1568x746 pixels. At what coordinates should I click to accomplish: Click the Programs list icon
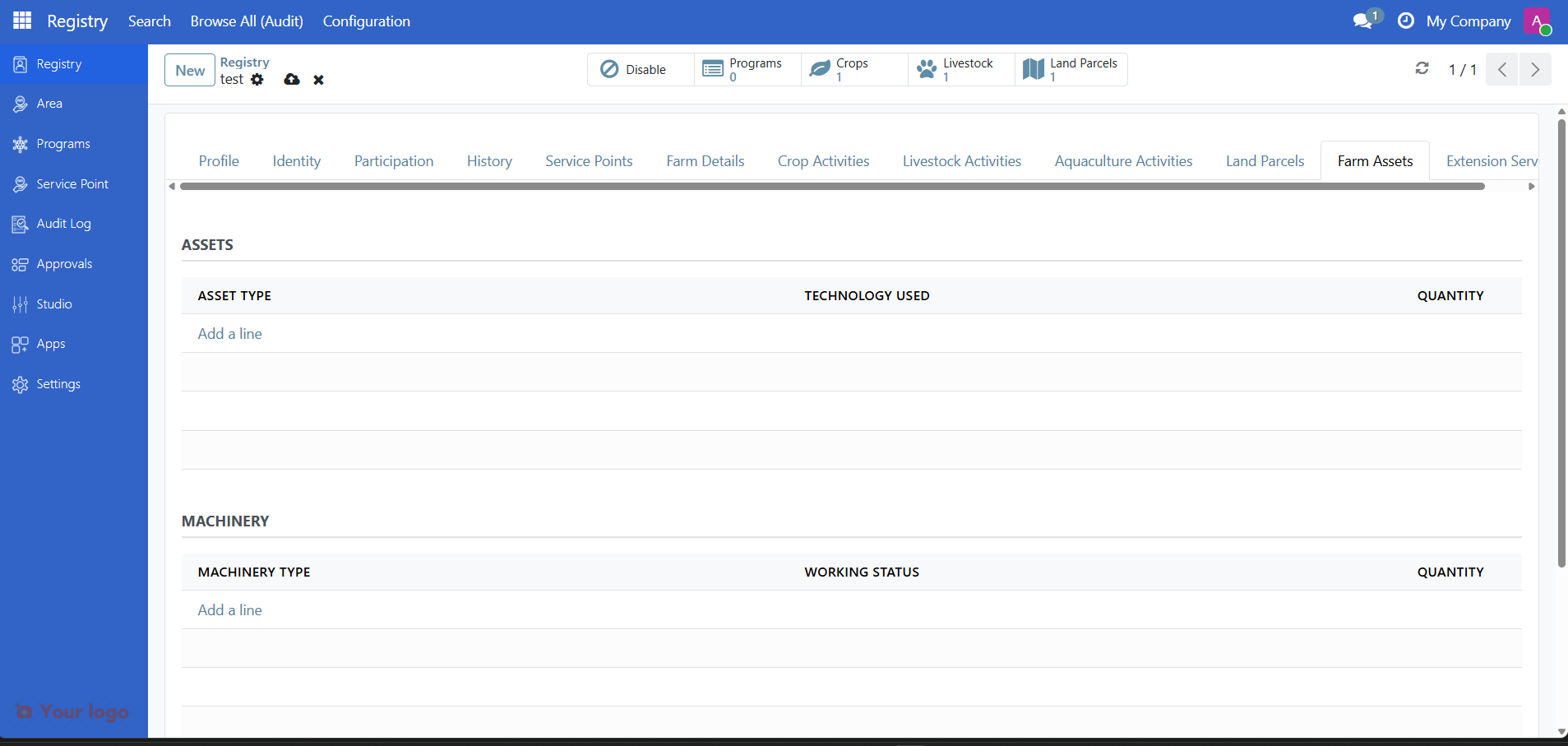(713, 69)
